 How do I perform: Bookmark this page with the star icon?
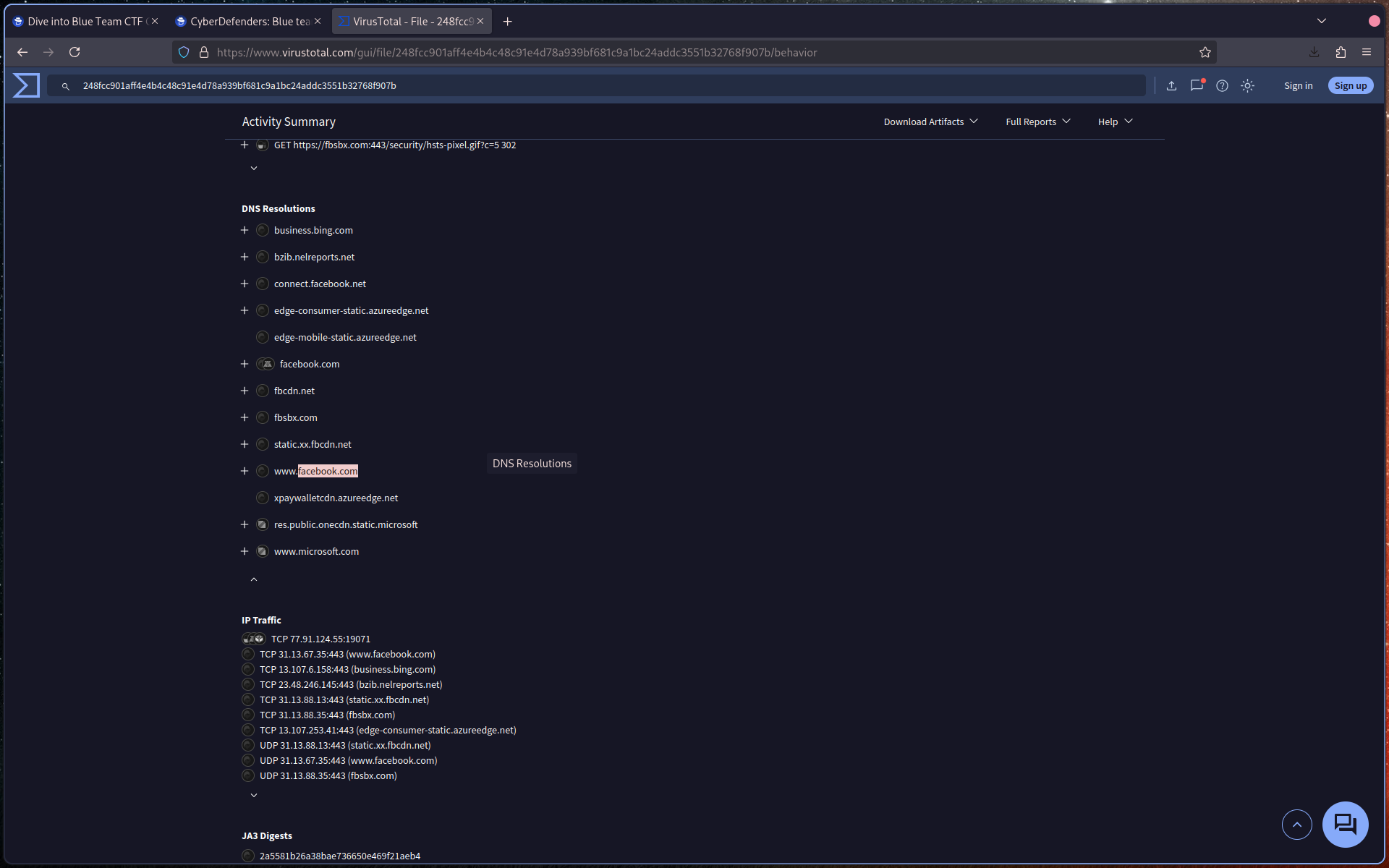(1205, 52)
